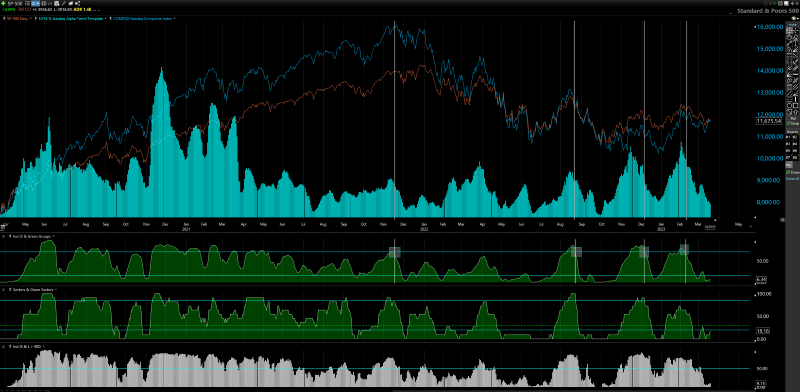
Task: Toggle the Snap checkbox in drawing palette
Action: point(788,123)
